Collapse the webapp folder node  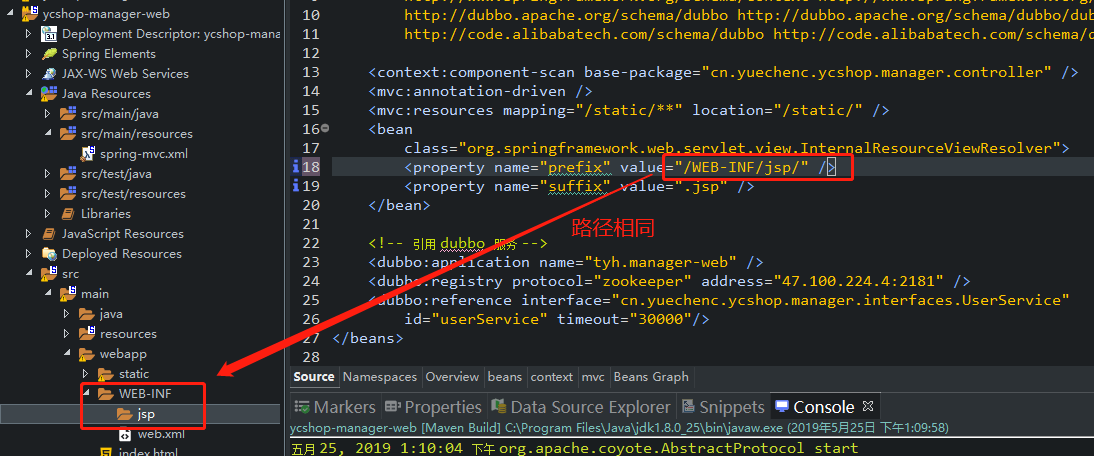(x=67, y=354)
